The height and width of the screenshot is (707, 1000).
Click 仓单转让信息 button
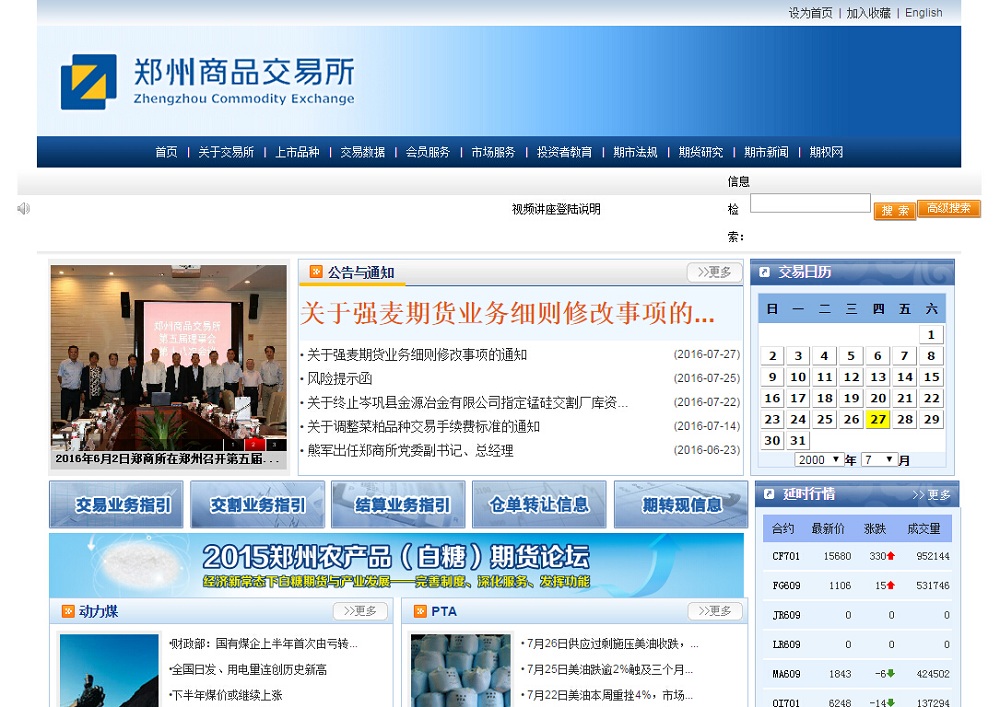click(x=540, y=505)
